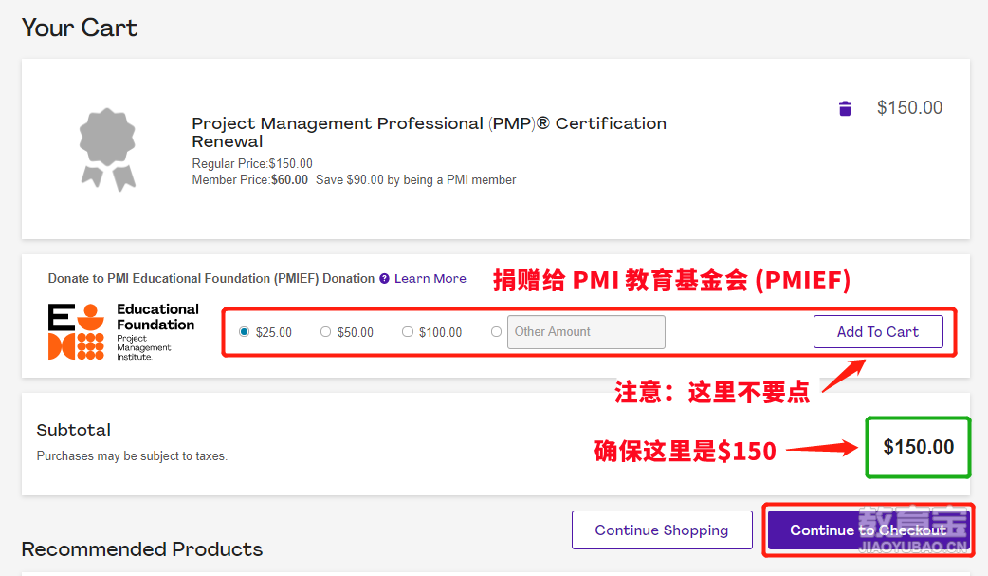
Task: Select the $50.00 donation option
Action: 325,331
